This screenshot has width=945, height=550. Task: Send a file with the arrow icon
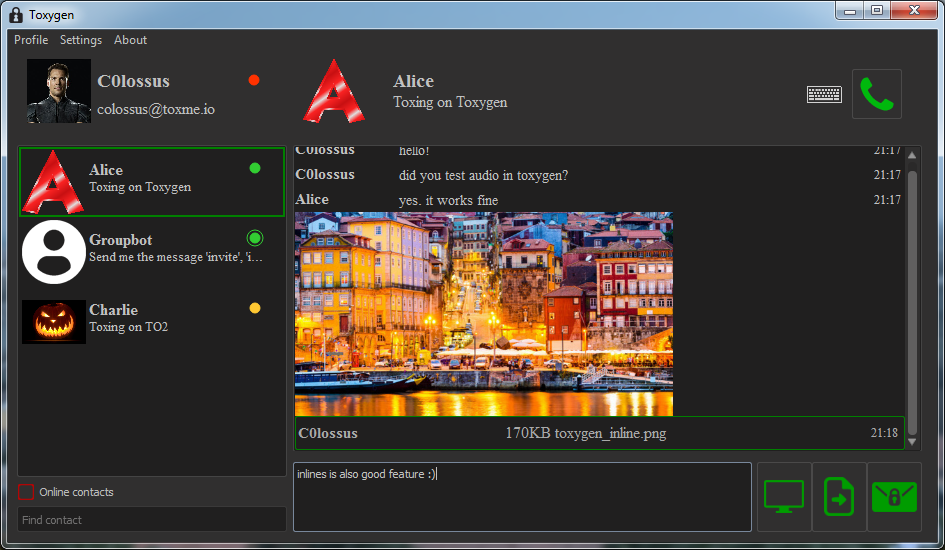click(x=839, y=497)
